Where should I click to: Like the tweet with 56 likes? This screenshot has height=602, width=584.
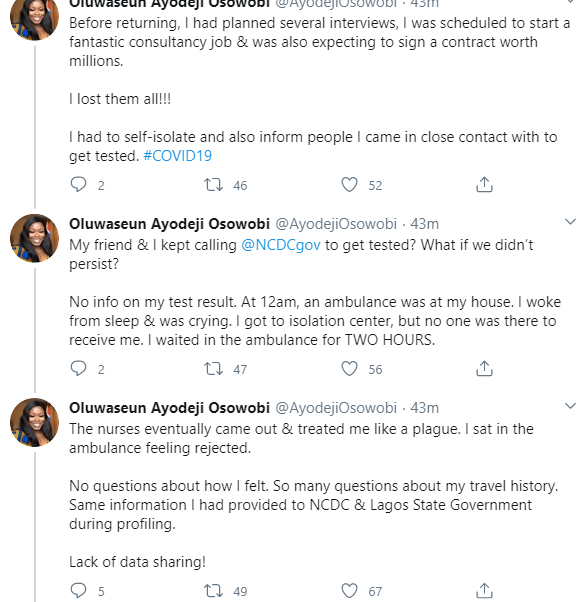[349, 369]
